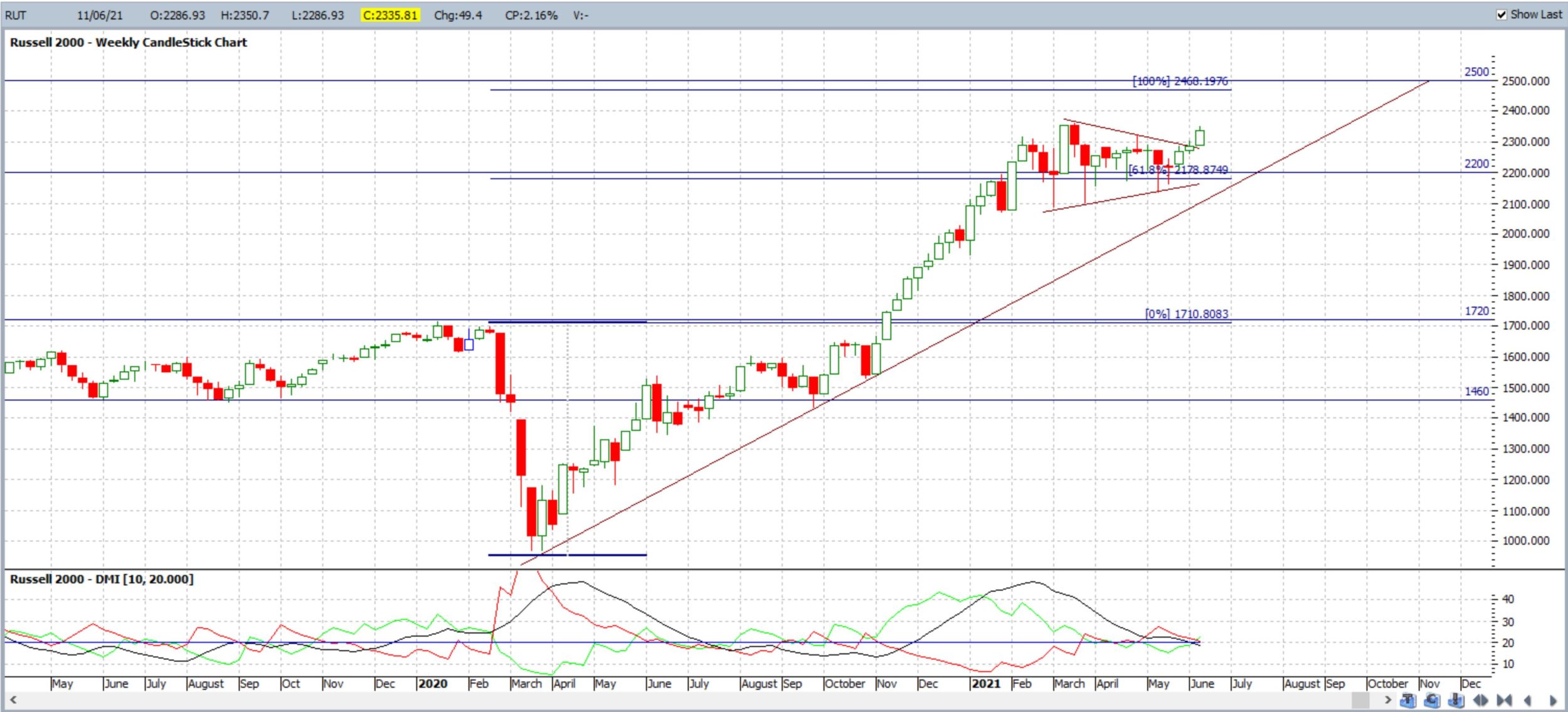1568x712 pixels.
Task: Click the shift chart right triangle arrow
Action: point(1553,701)
